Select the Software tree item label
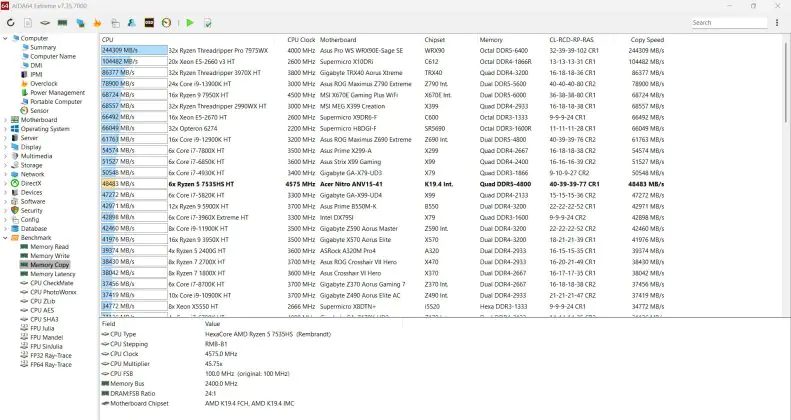791x420 pixels. tap(33, 202)
